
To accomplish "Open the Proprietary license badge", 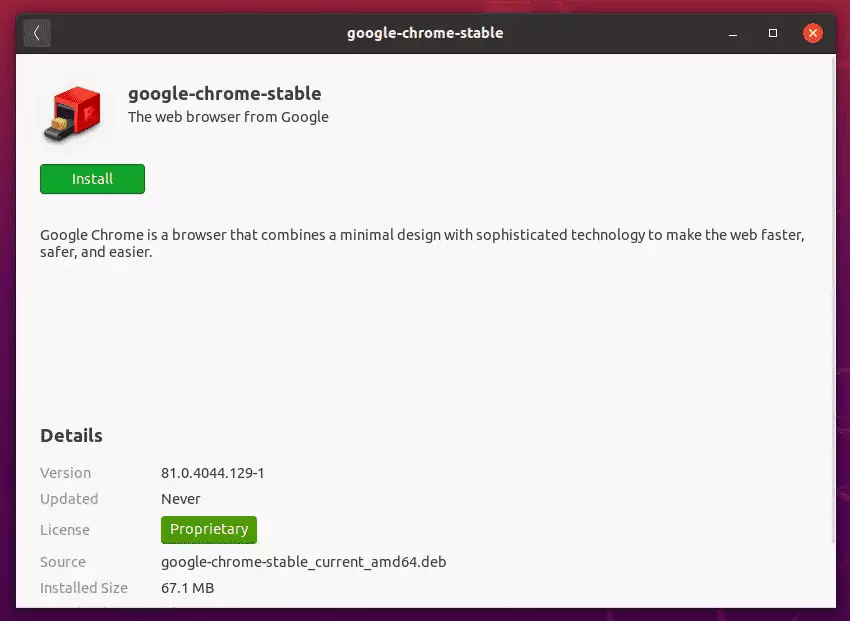I will (209, 529).
